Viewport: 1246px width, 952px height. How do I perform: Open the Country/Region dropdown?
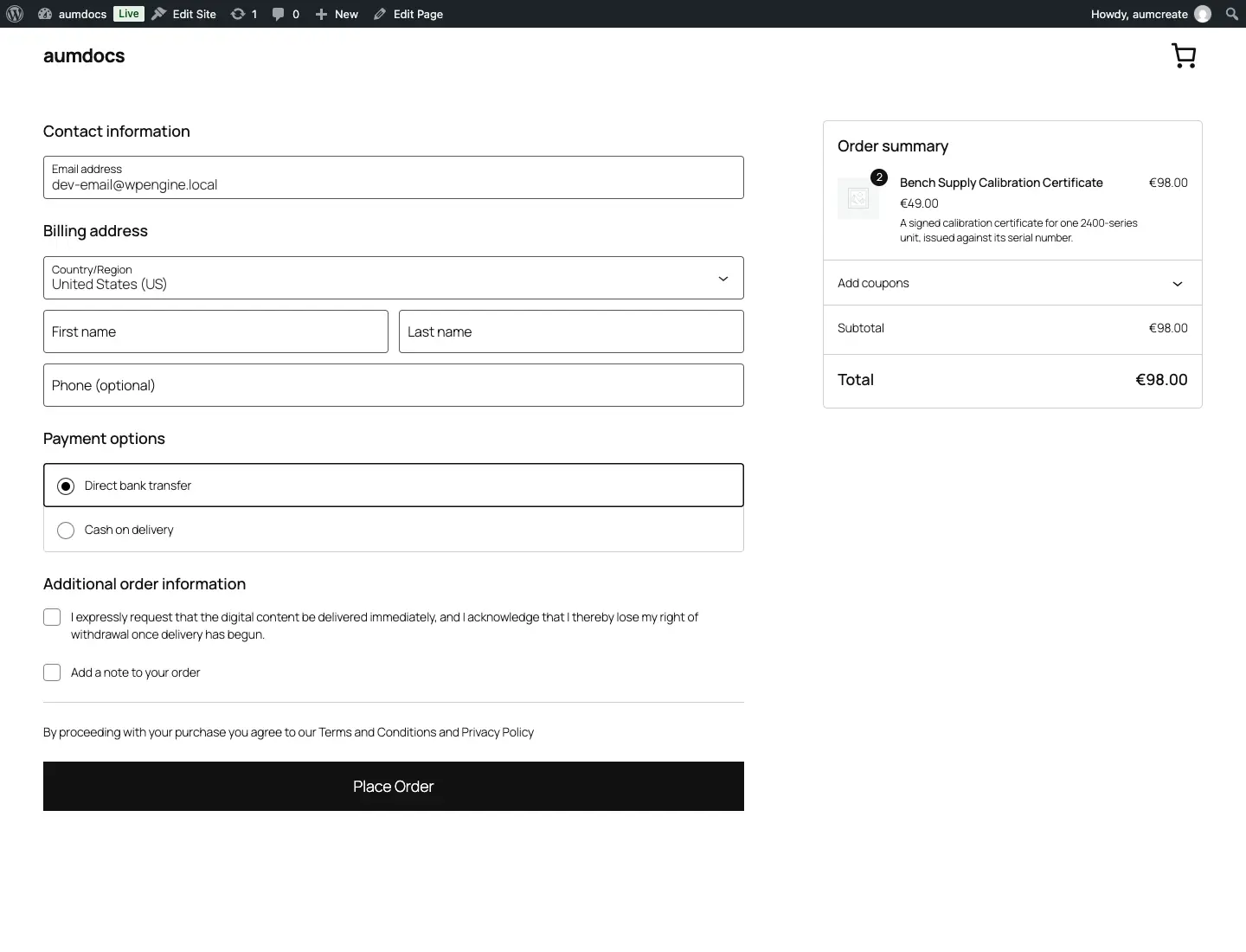[394, 278]
